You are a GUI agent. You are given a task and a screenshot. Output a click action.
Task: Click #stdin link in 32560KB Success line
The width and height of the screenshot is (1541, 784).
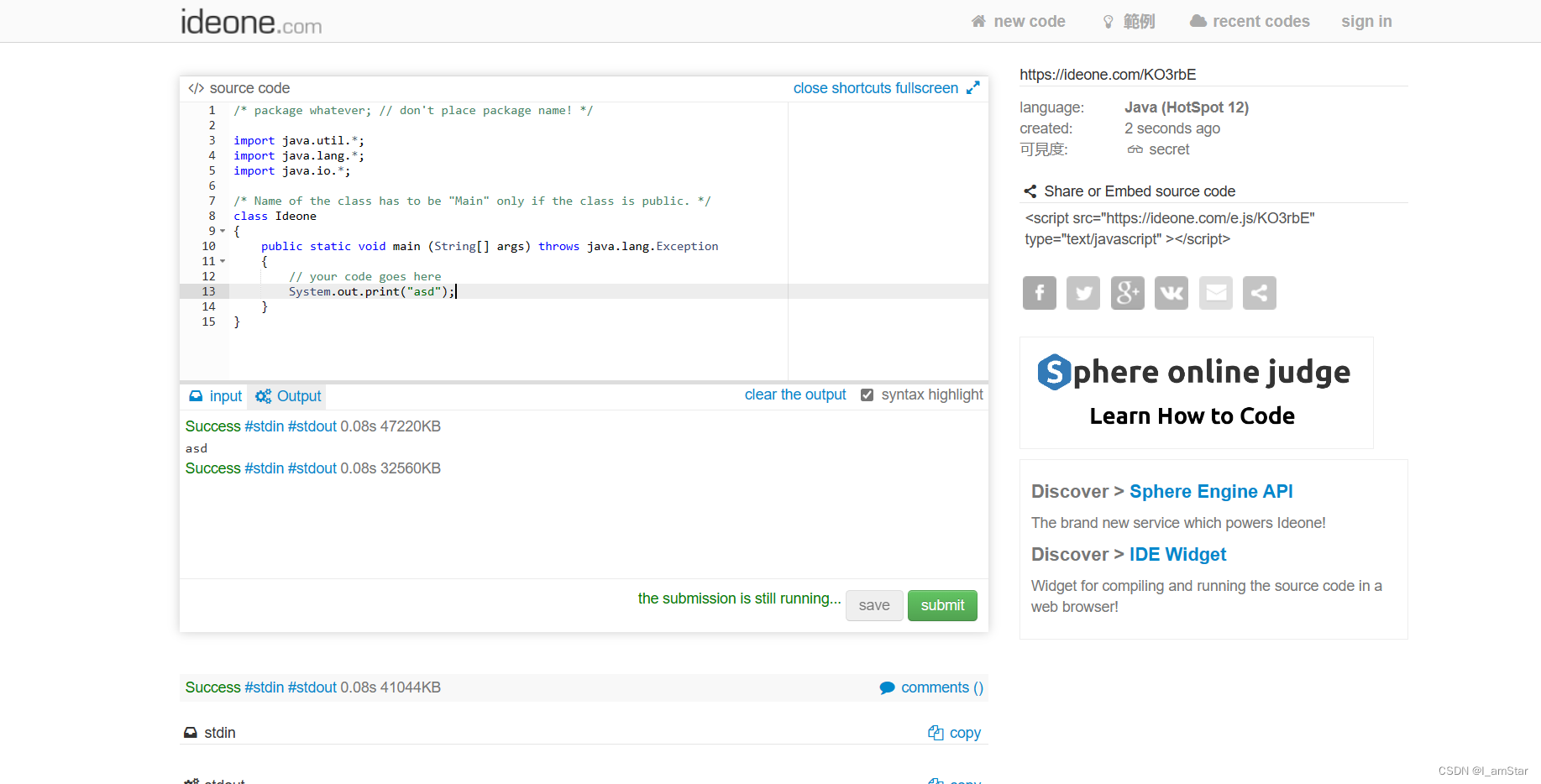click(265, 468)
